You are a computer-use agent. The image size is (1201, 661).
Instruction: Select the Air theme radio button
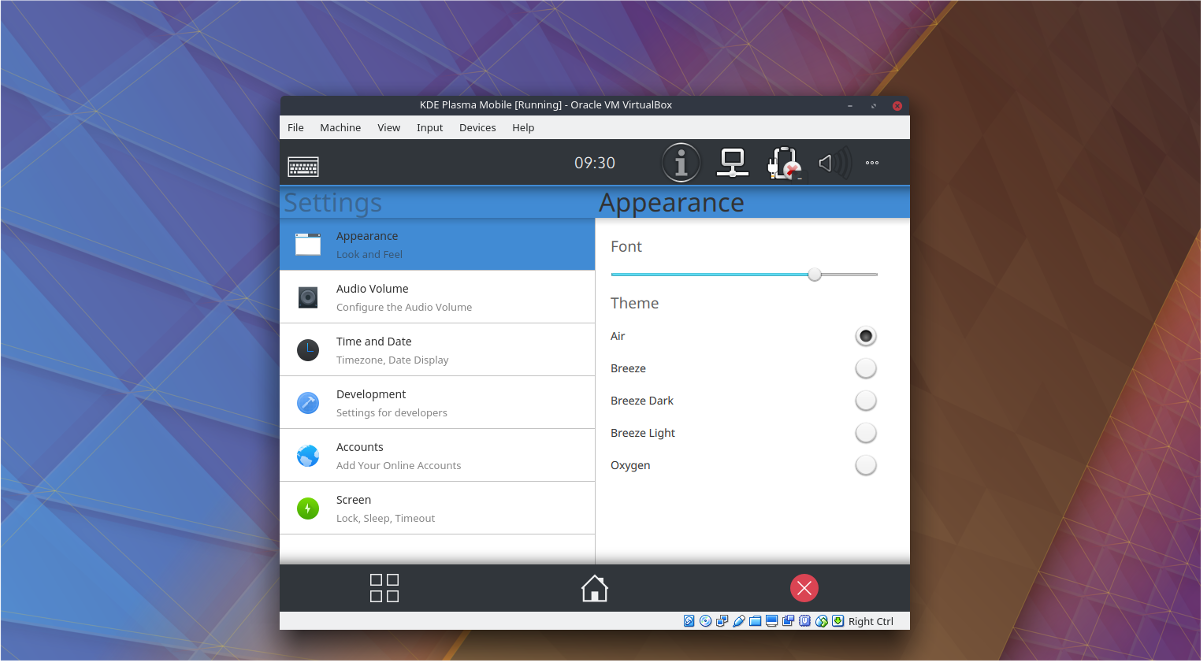[866, 336]
